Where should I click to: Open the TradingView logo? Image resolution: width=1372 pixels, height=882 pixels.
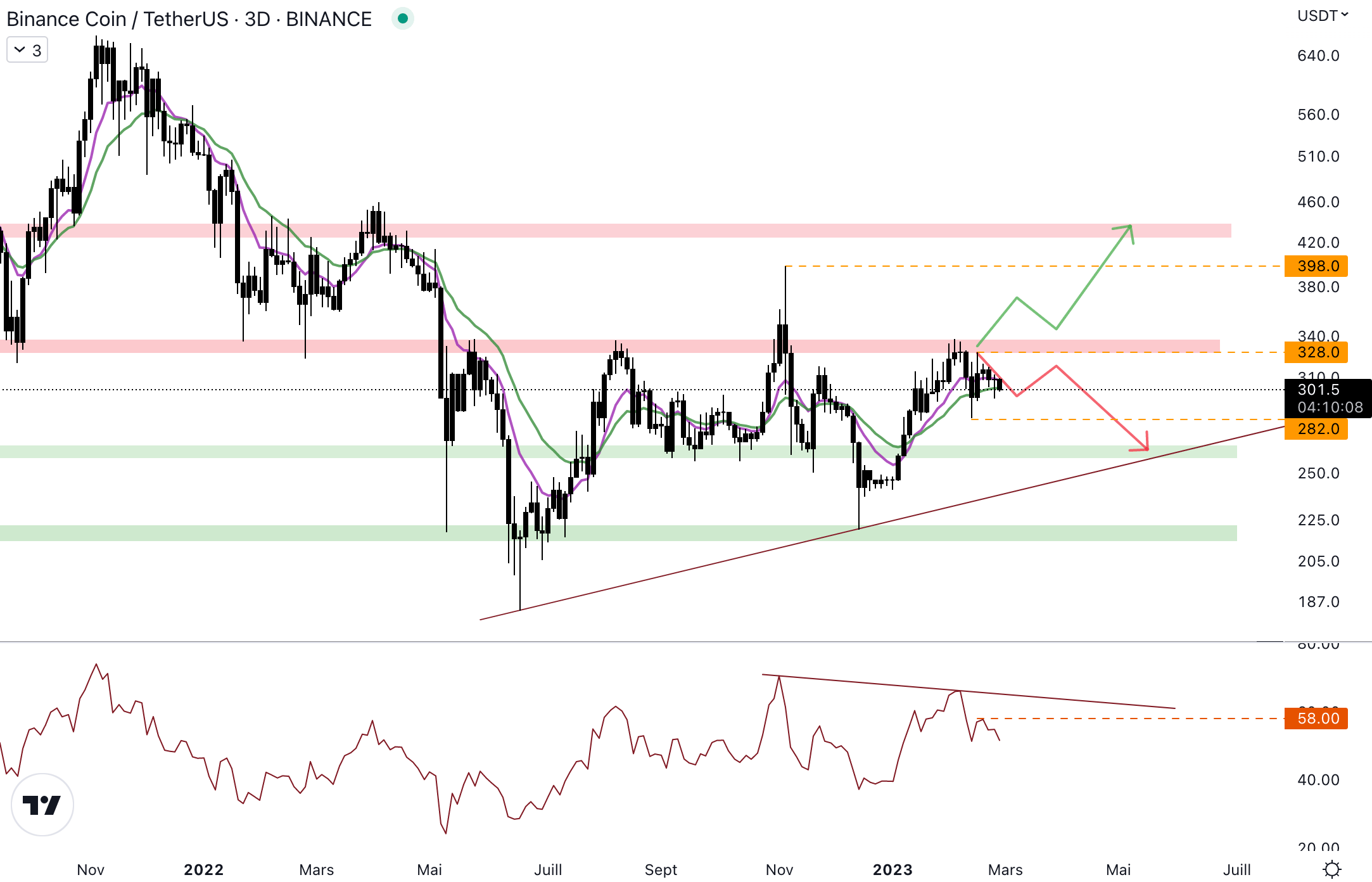pyautogui.click(x=42, y=805)
